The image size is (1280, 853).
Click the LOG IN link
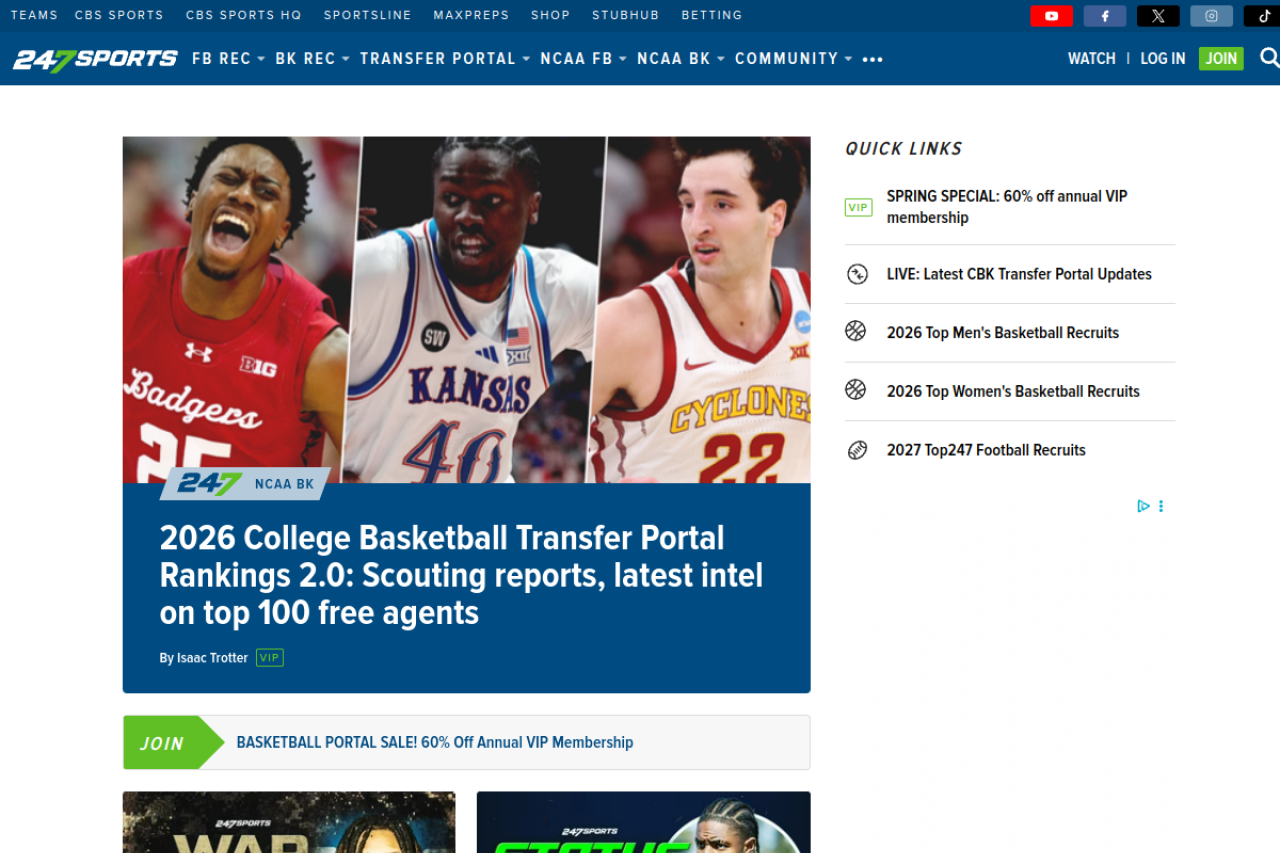tap(1162, 59)
